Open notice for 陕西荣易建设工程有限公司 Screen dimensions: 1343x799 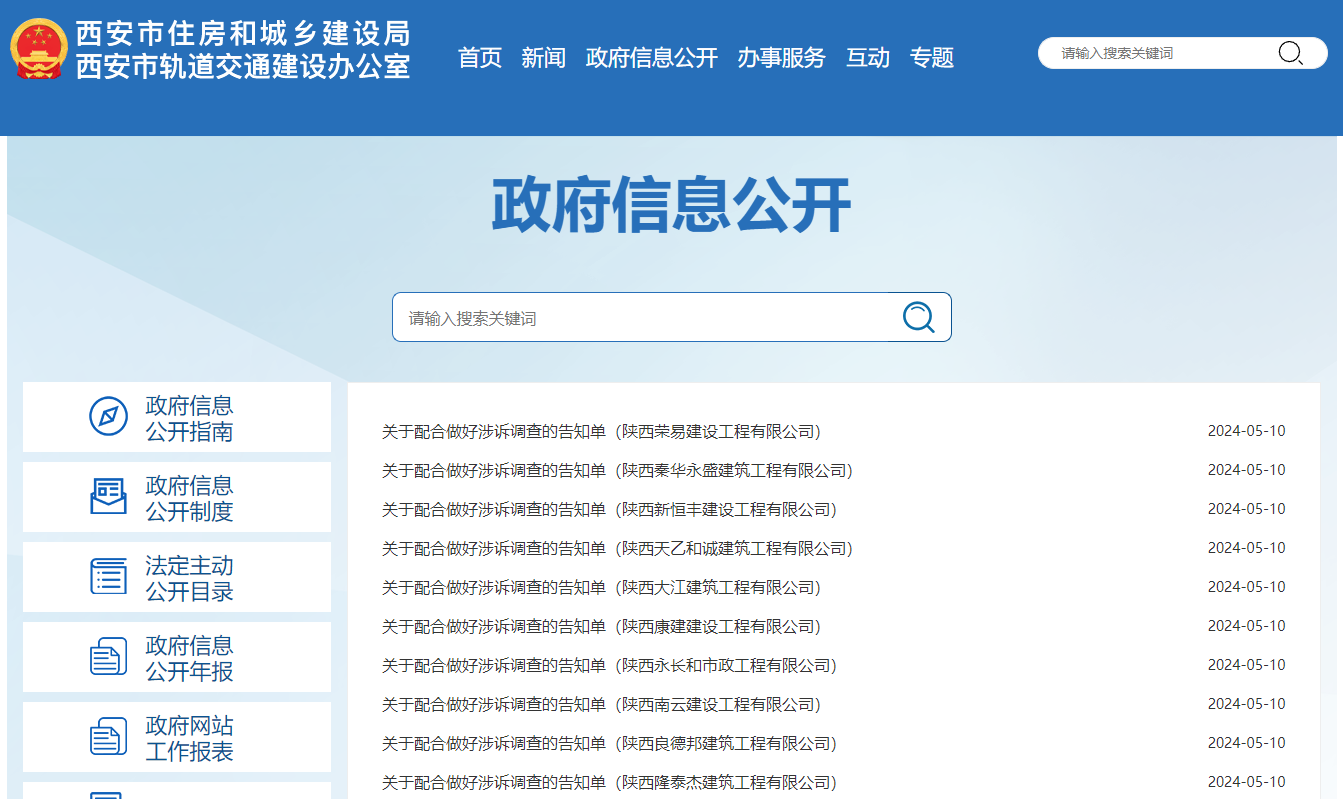tap(601, 431)
